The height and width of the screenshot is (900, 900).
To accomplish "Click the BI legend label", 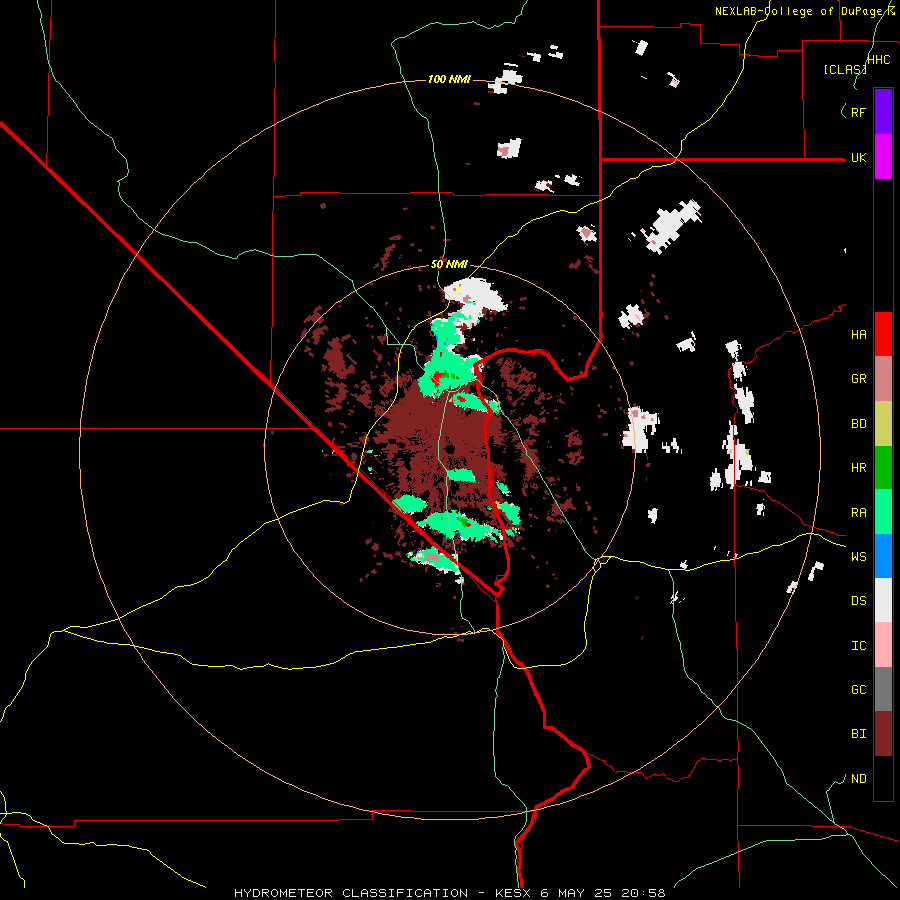I will click(858, 734).
